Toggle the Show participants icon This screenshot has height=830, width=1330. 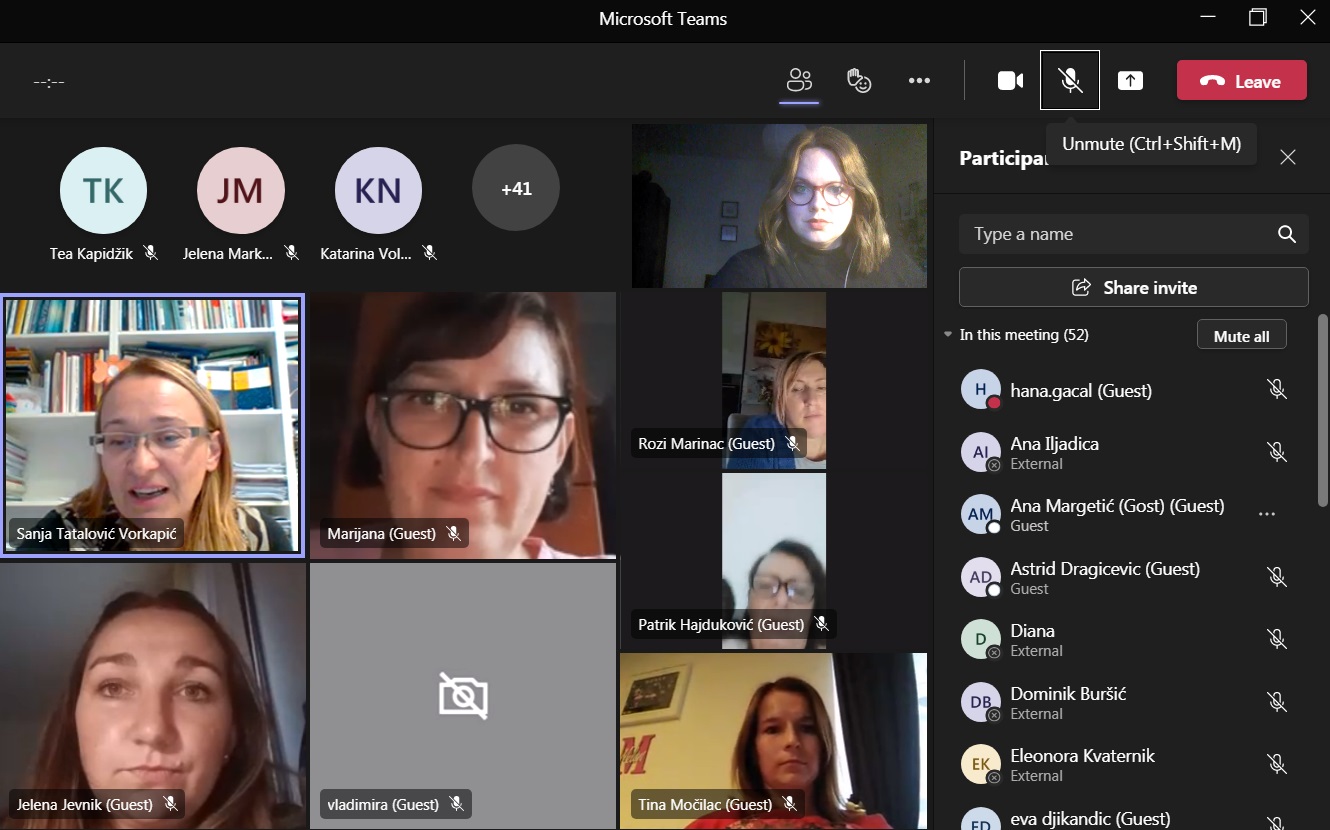click(x=799, y=80)
